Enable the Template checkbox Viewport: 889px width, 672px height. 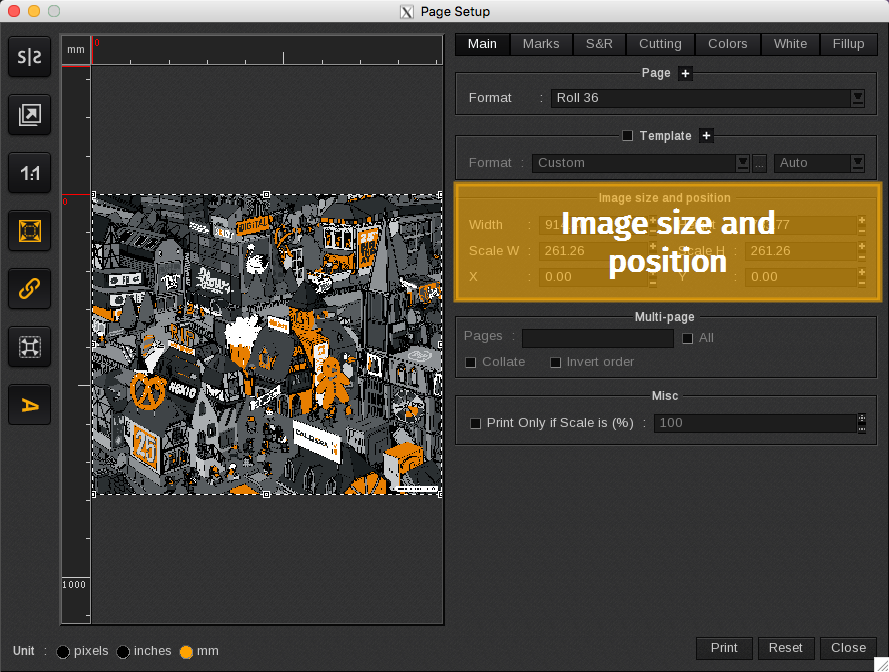tap(628, 136)
